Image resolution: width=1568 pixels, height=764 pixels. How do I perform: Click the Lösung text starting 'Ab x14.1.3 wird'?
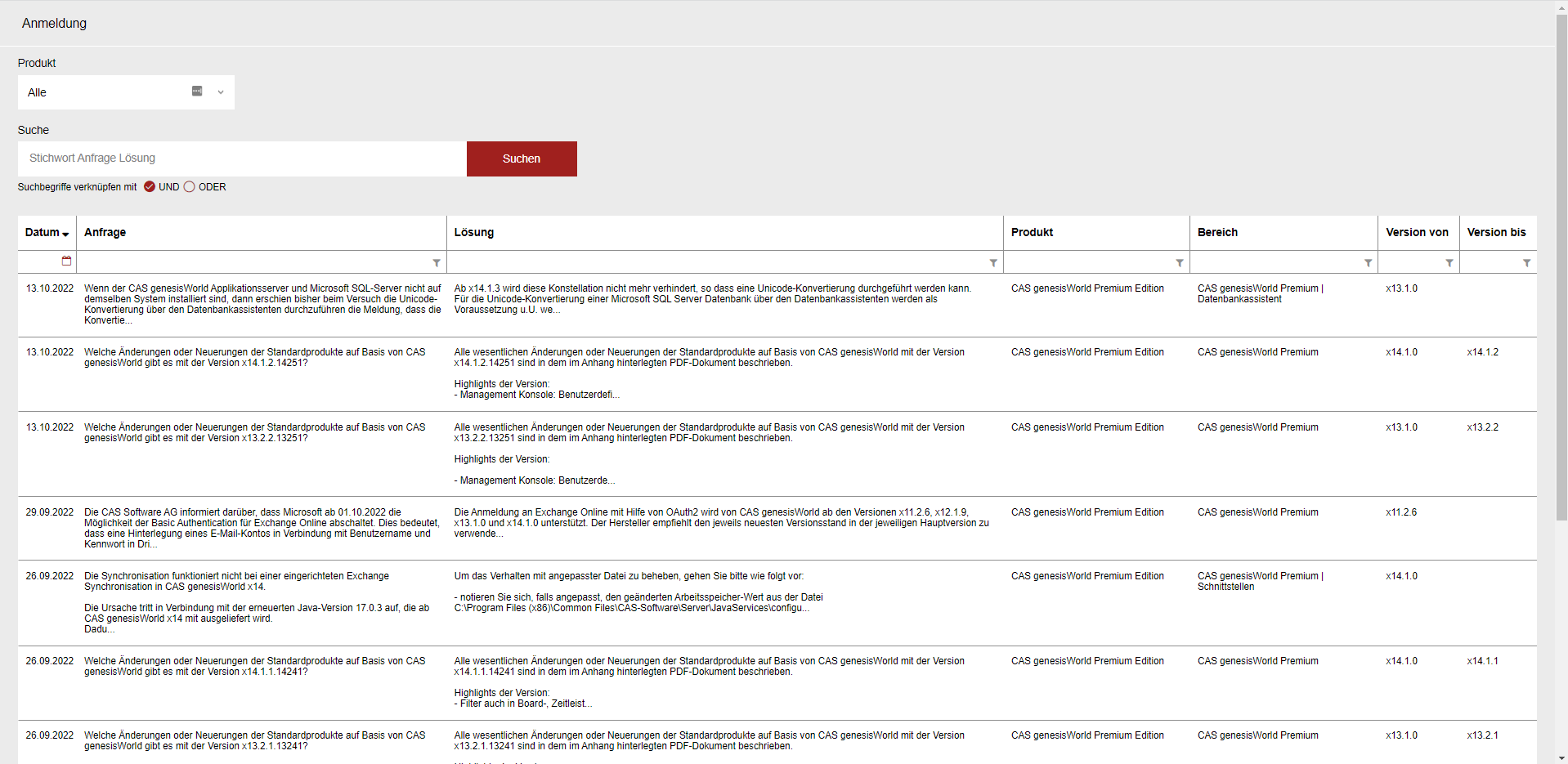click(713, 299)
